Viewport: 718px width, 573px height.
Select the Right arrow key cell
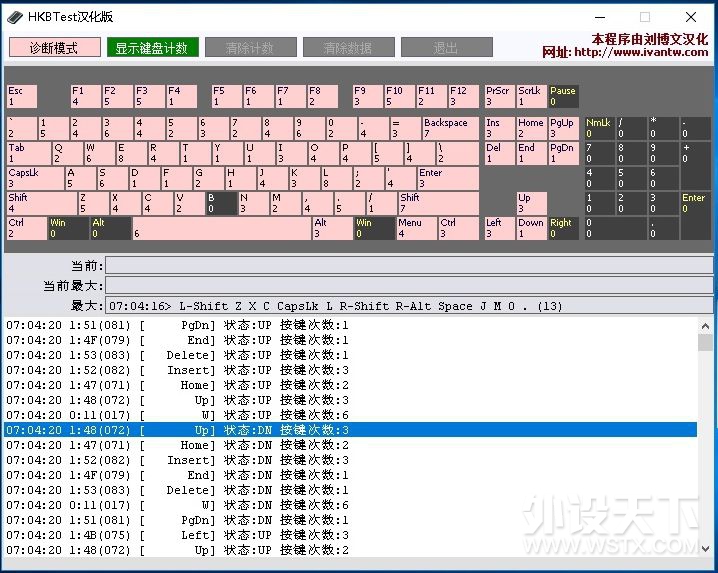coord(564,228)
